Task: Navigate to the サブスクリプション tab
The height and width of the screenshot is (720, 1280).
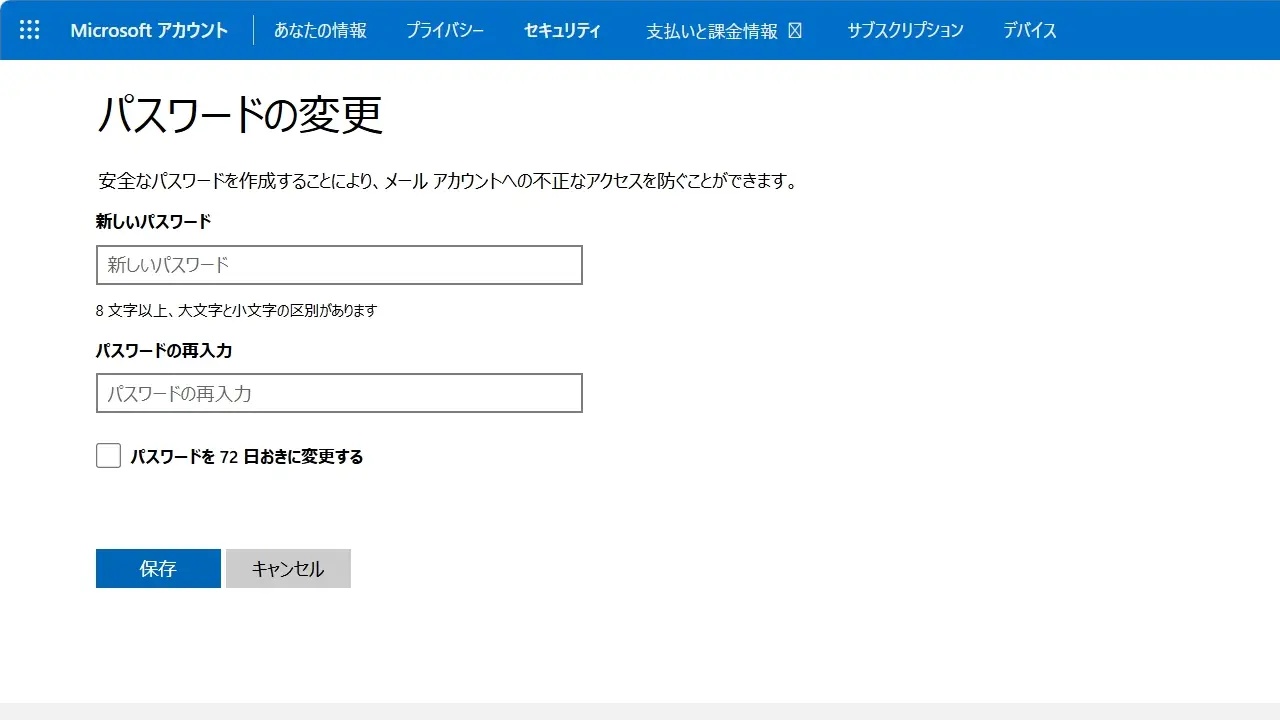Action: click(905, 30)
